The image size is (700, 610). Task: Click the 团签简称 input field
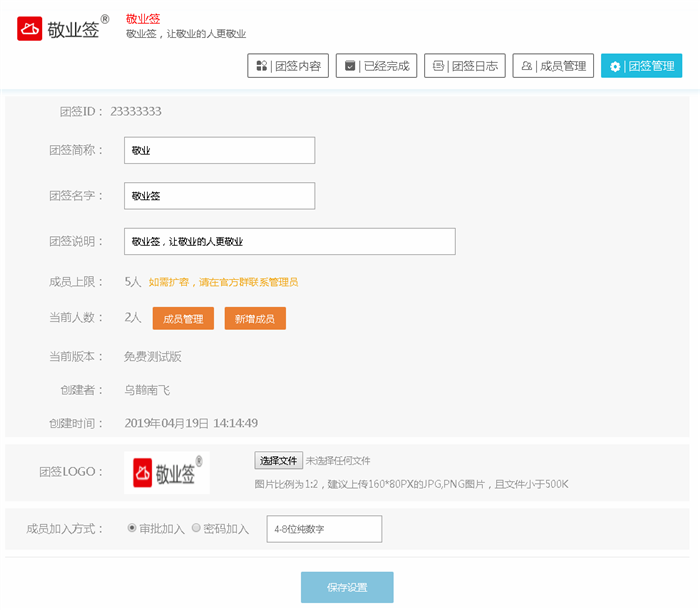pyautogui.click(x=220, y=150)
